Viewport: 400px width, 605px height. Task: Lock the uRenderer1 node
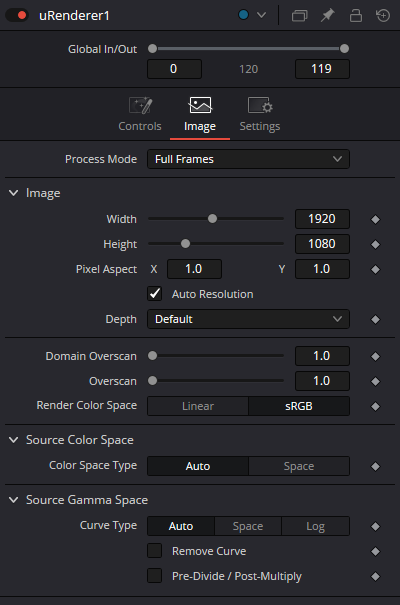pos(356,15)
